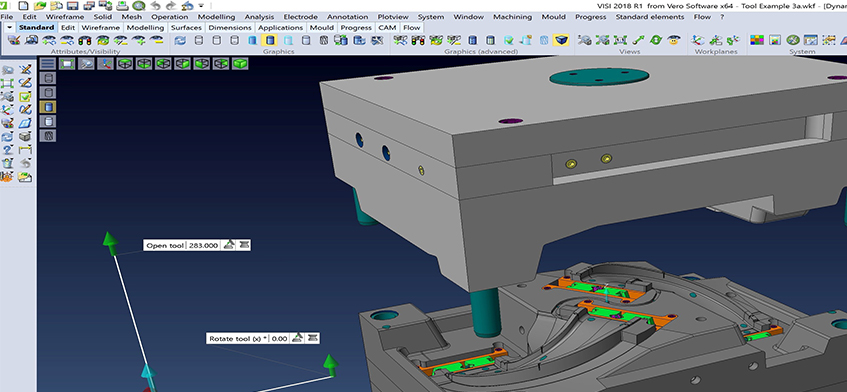847x392 pixels.
Task: Switch to the Applications ribbon tab
Action: click(x=280, y=28)
